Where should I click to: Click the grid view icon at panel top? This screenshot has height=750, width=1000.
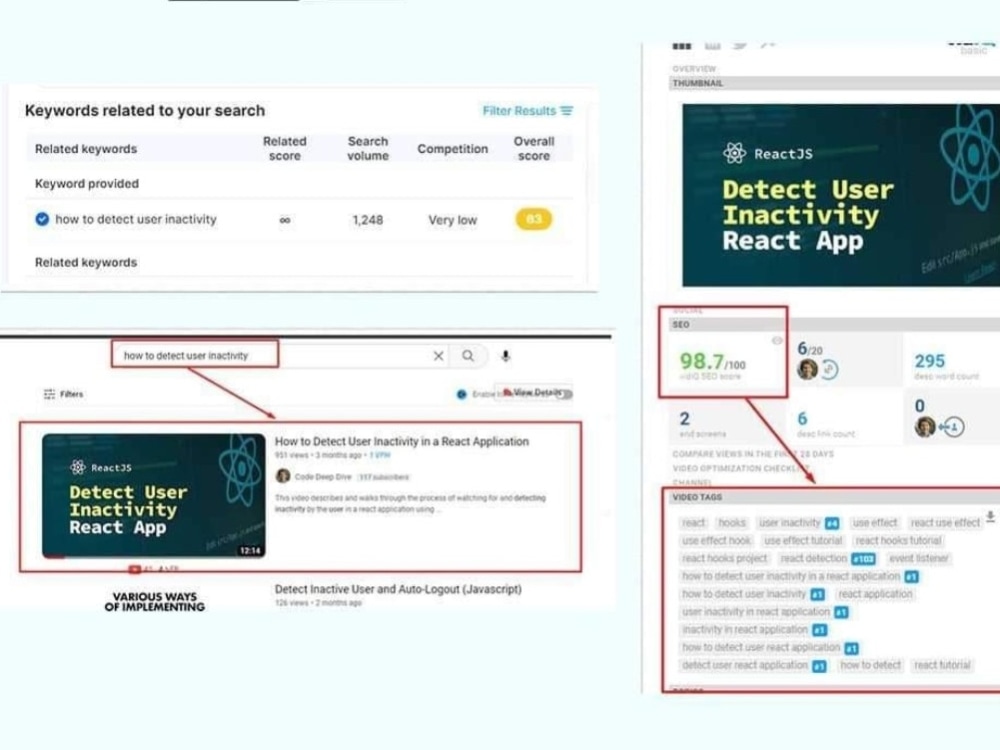coord(682,46)
